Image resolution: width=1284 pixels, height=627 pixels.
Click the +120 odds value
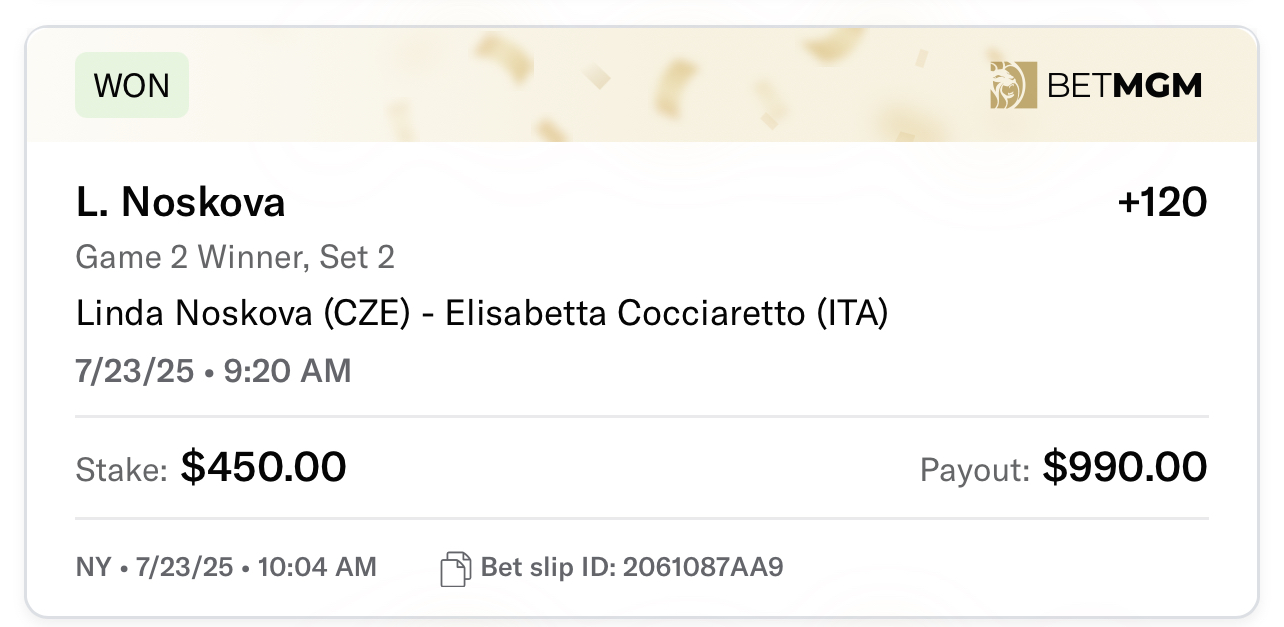click(1163, 203)
